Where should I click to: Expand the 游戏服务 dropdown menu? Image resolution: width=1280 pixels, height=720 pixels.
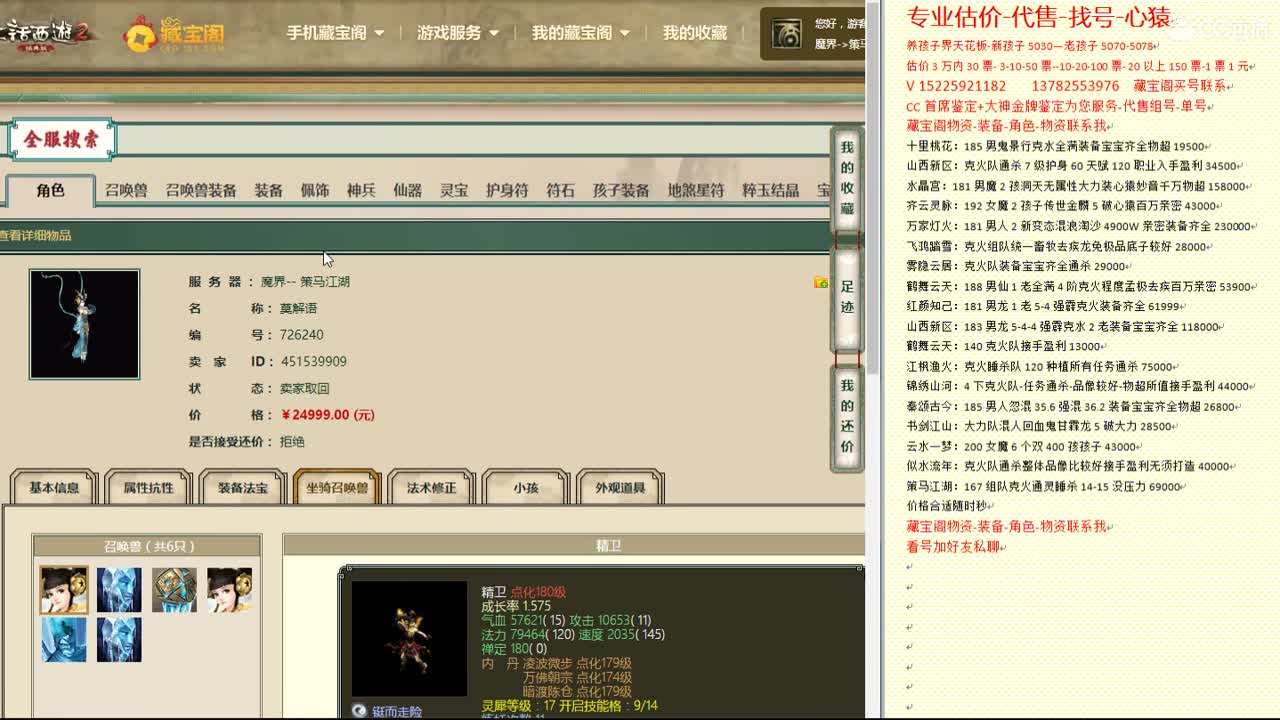[458, 33]
